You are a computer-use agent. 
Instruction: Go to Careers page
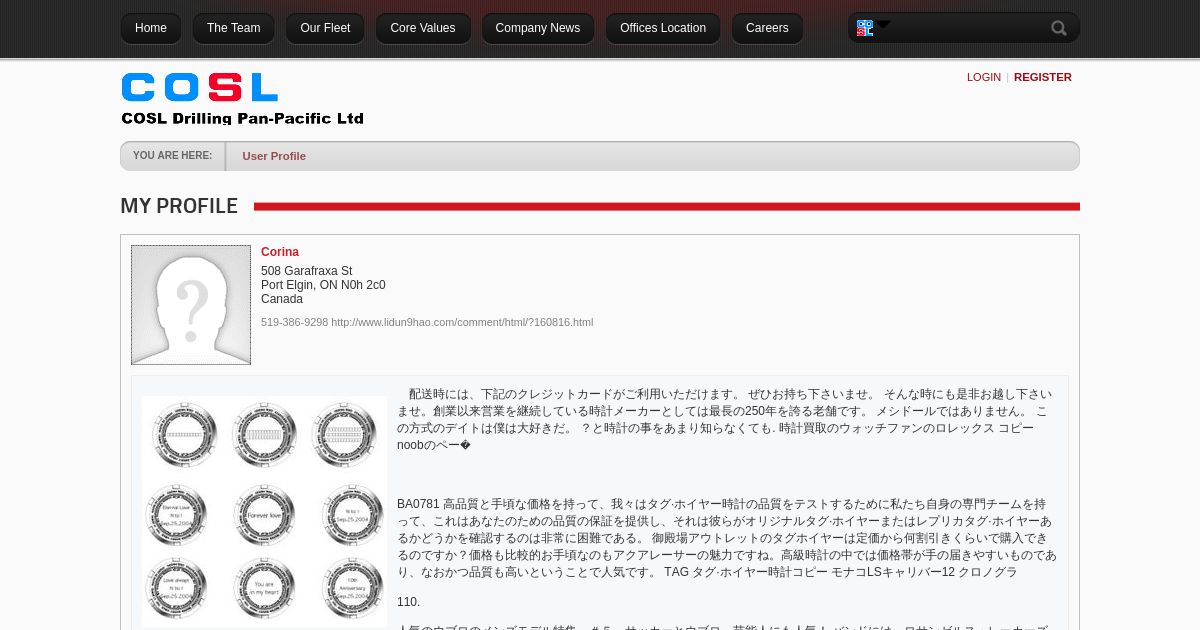point(767,28)
